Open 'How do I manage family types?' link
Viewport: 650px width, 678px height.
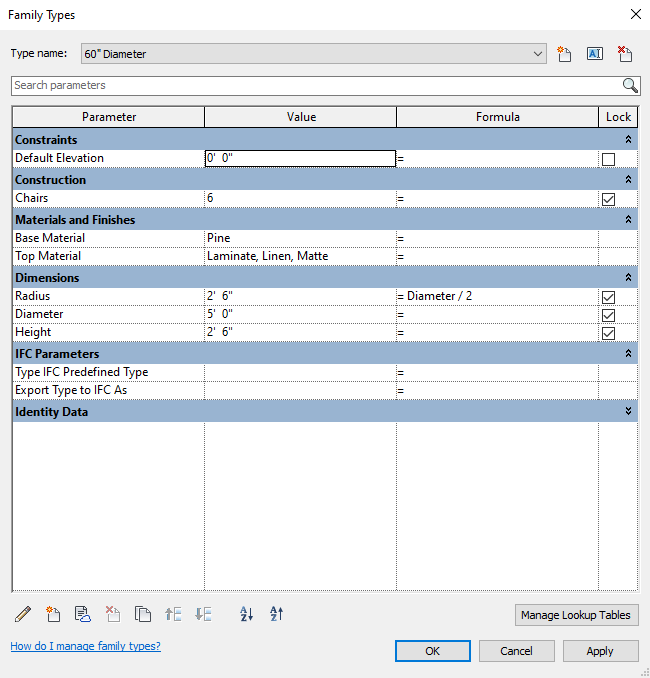[85, 646]
